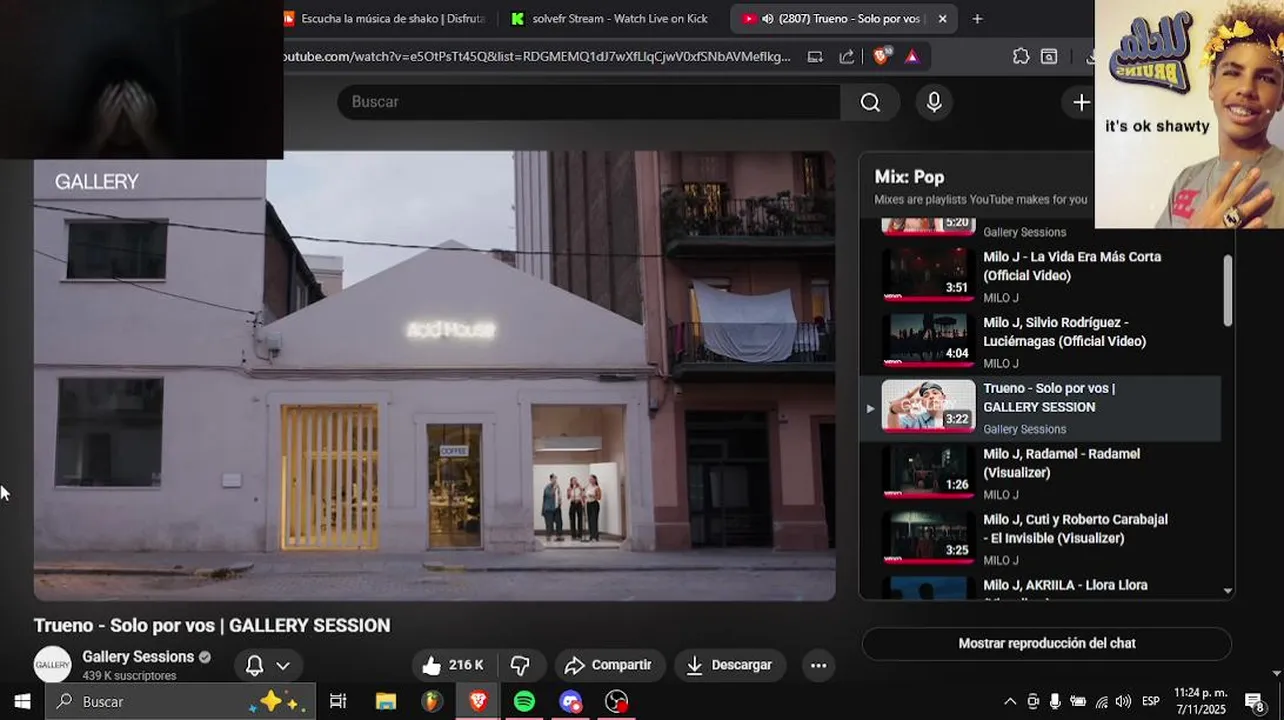Show hidden system tray icons chevron
Screen dimensions: 1284x720
(x=1010, y=701)
